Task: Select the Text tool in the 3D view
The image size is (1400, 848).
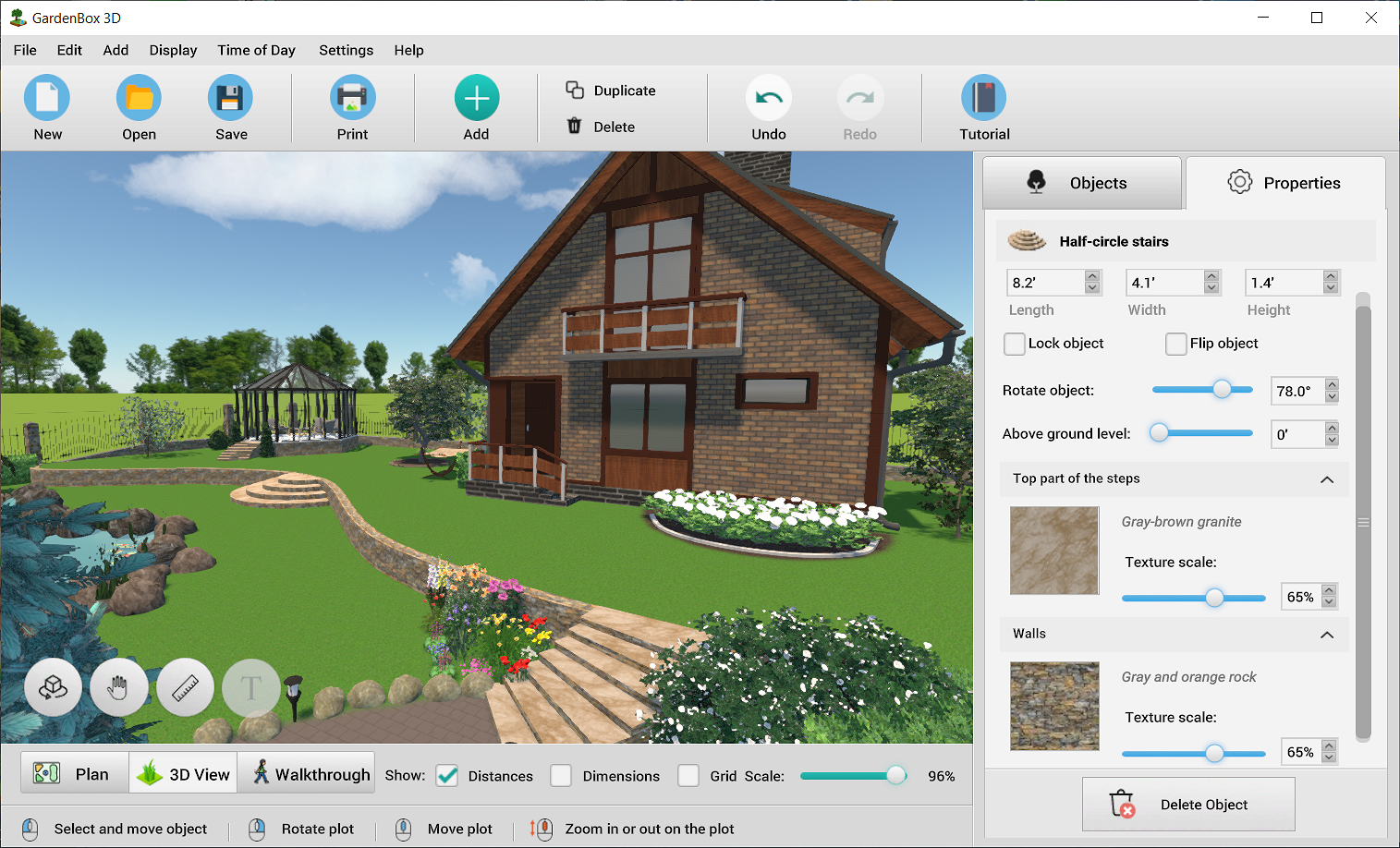Action: 250,687
